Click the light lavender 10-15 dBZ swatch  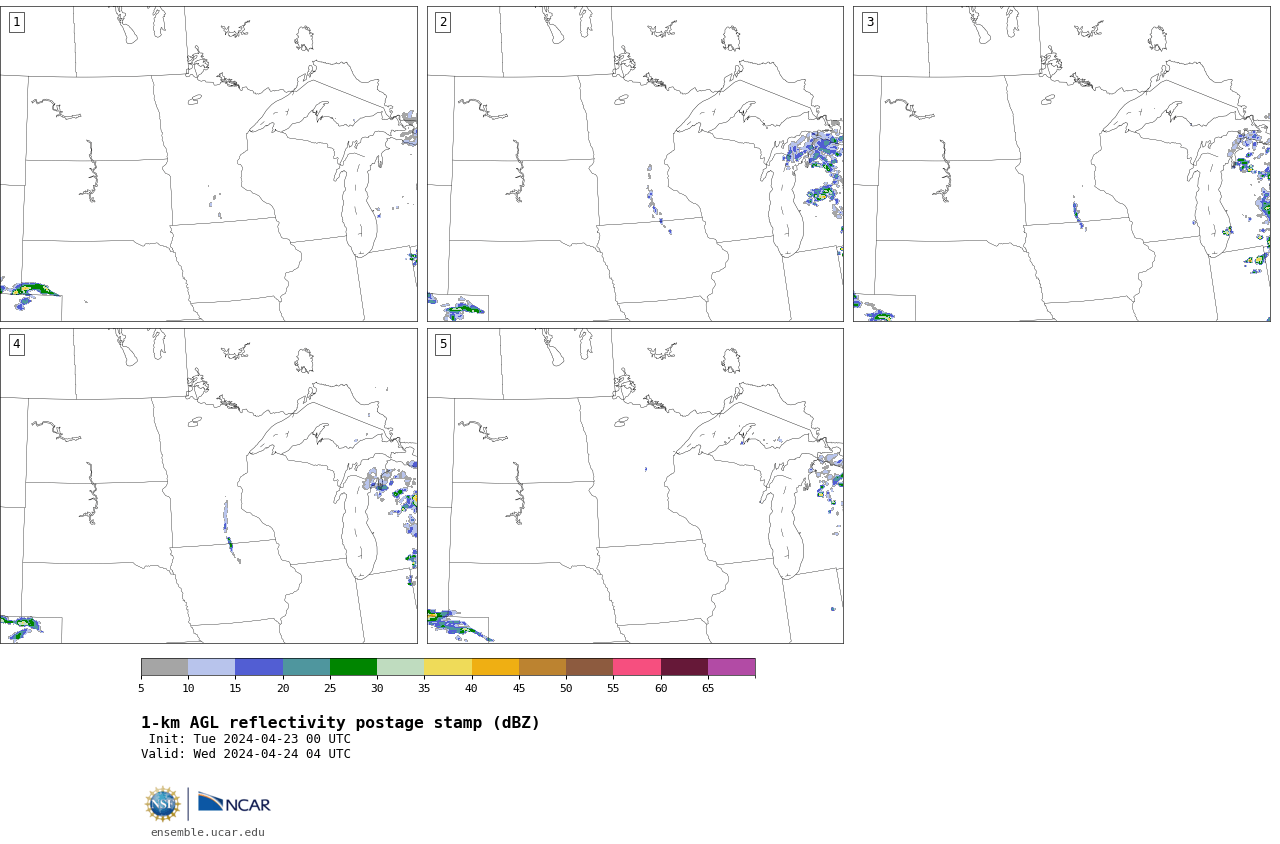(x=212, y=667)
